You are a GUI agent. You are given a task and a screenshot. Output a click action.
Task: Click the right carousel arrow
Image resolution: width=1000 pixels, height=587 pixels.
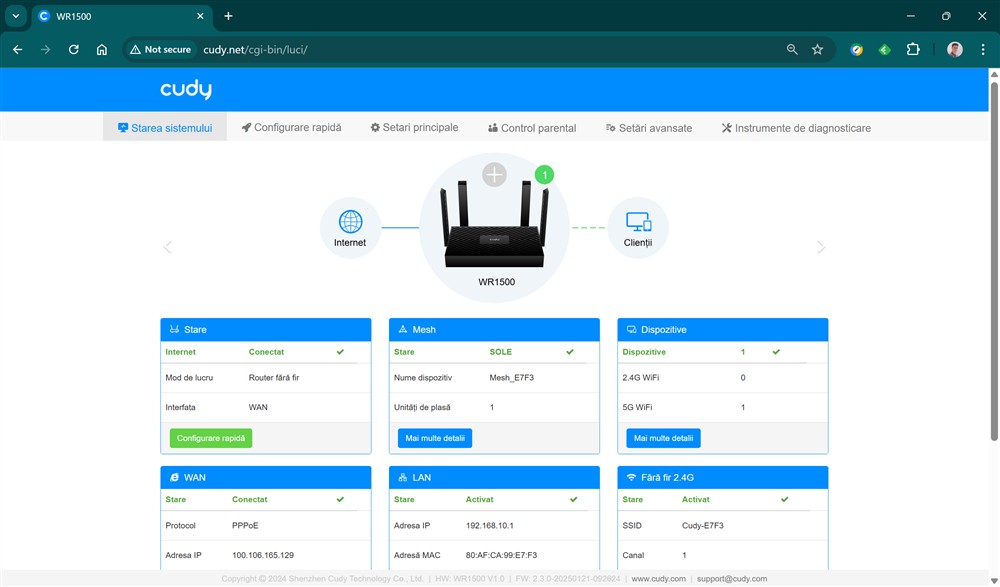pos(821,247)
